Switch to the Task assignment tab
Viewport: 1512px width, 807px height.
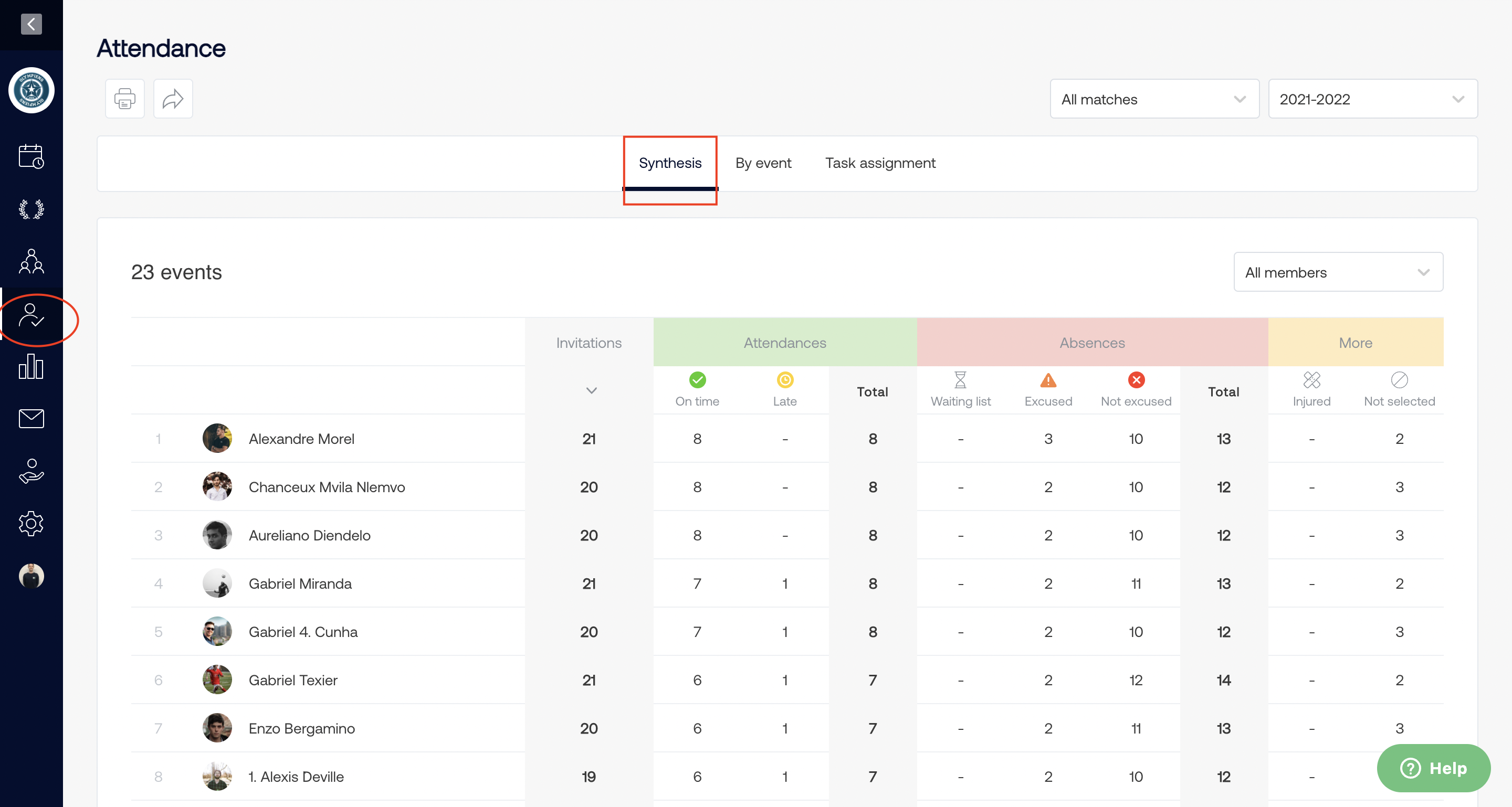[879, 163]
